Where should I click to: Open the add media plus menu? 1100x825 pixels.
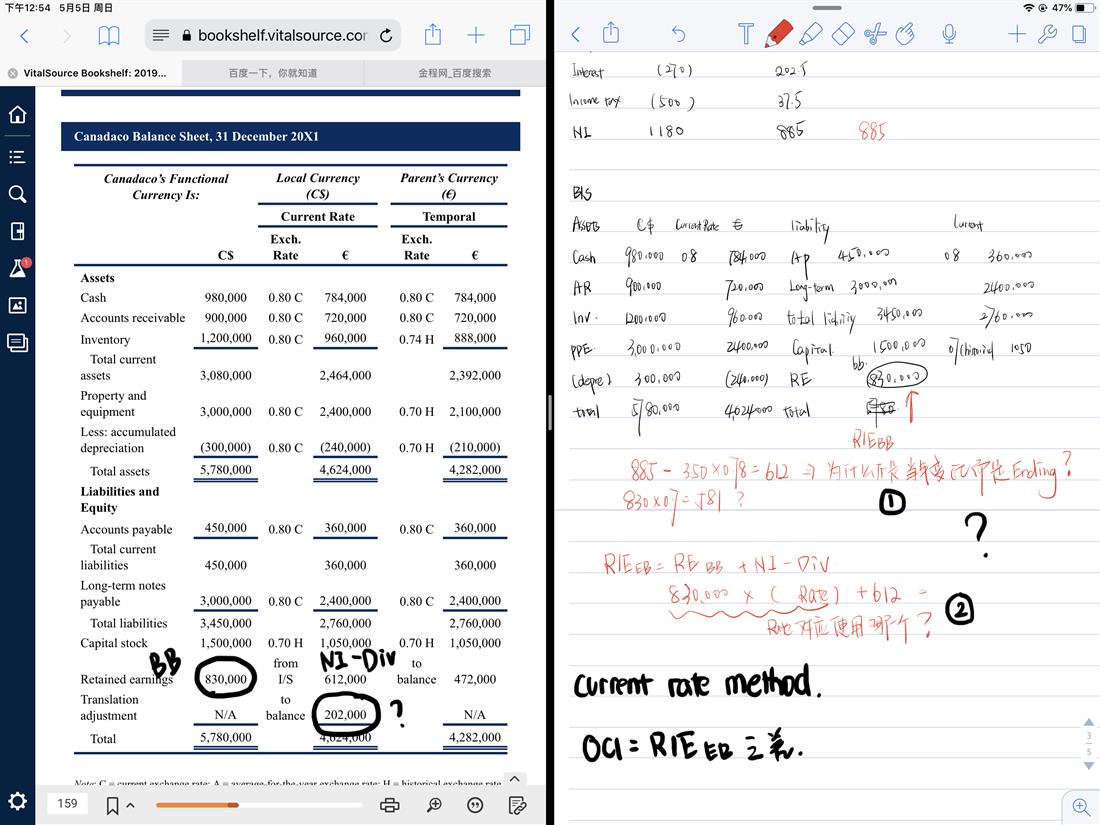click(x=1017, y=34)
